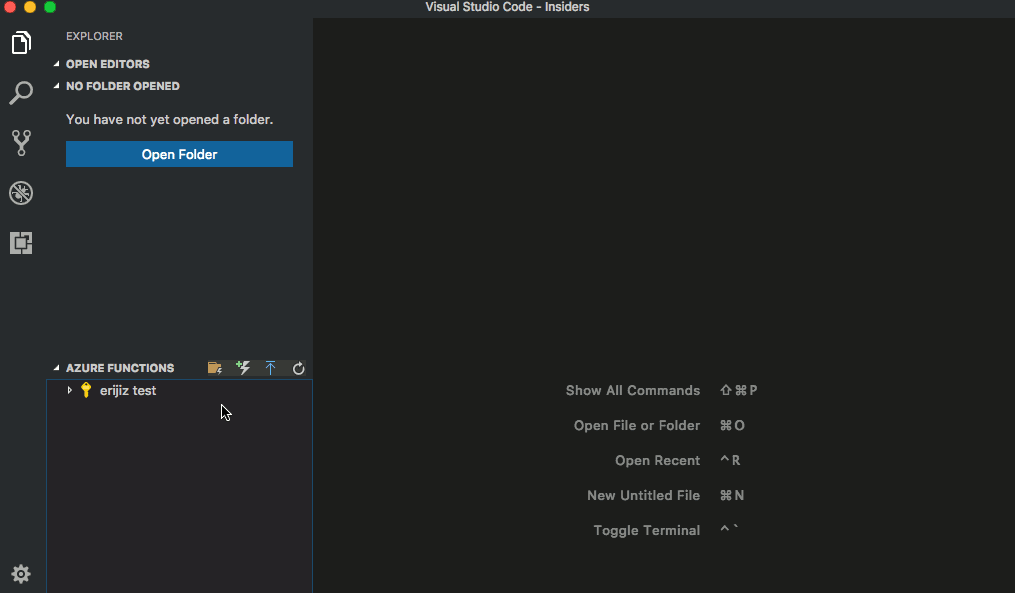Click the green macOS fullscreen button
1015x593 pixels.
pos(50,7)
